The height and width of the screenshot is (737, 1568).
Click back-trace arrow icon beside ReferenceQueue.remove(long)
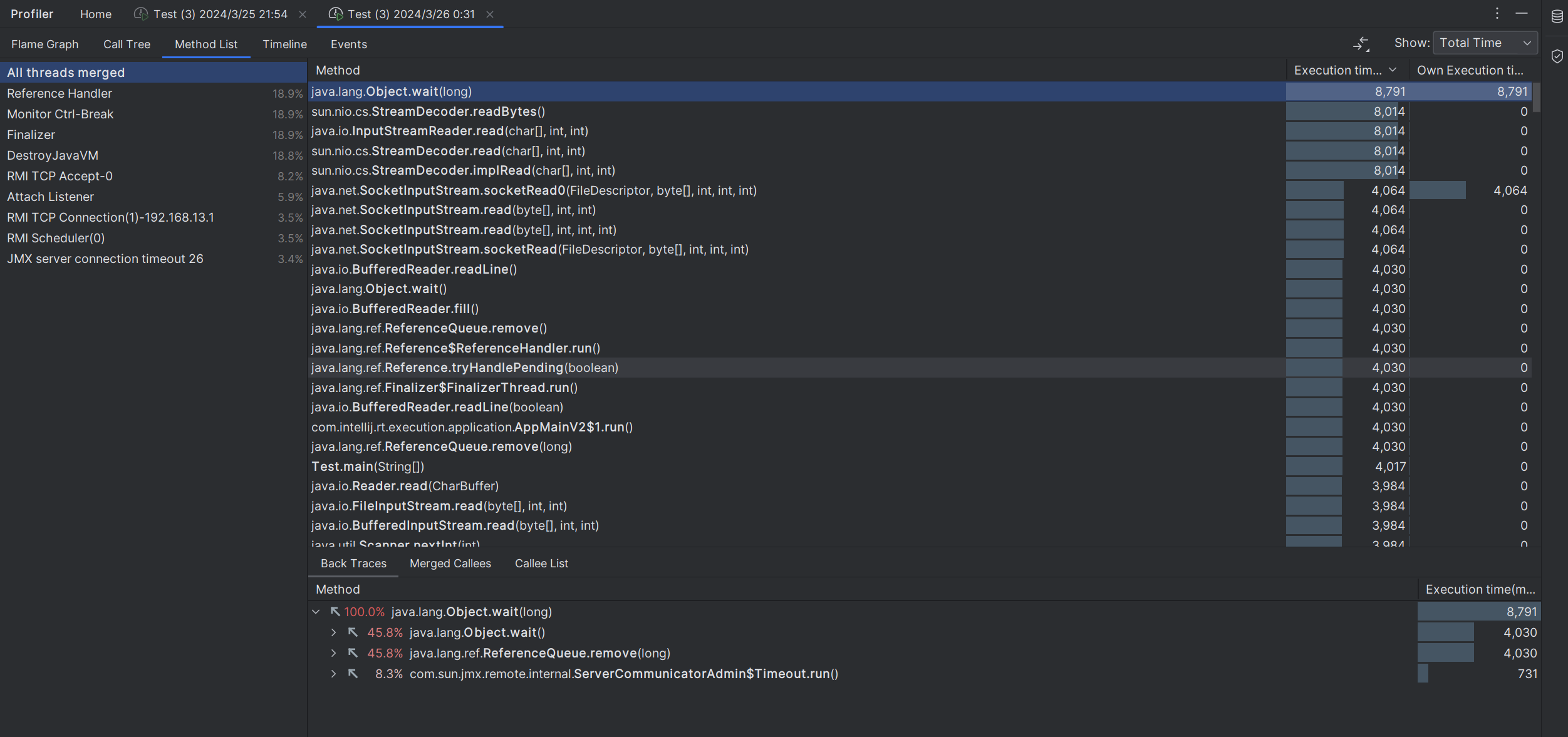(x=353, y=653)
